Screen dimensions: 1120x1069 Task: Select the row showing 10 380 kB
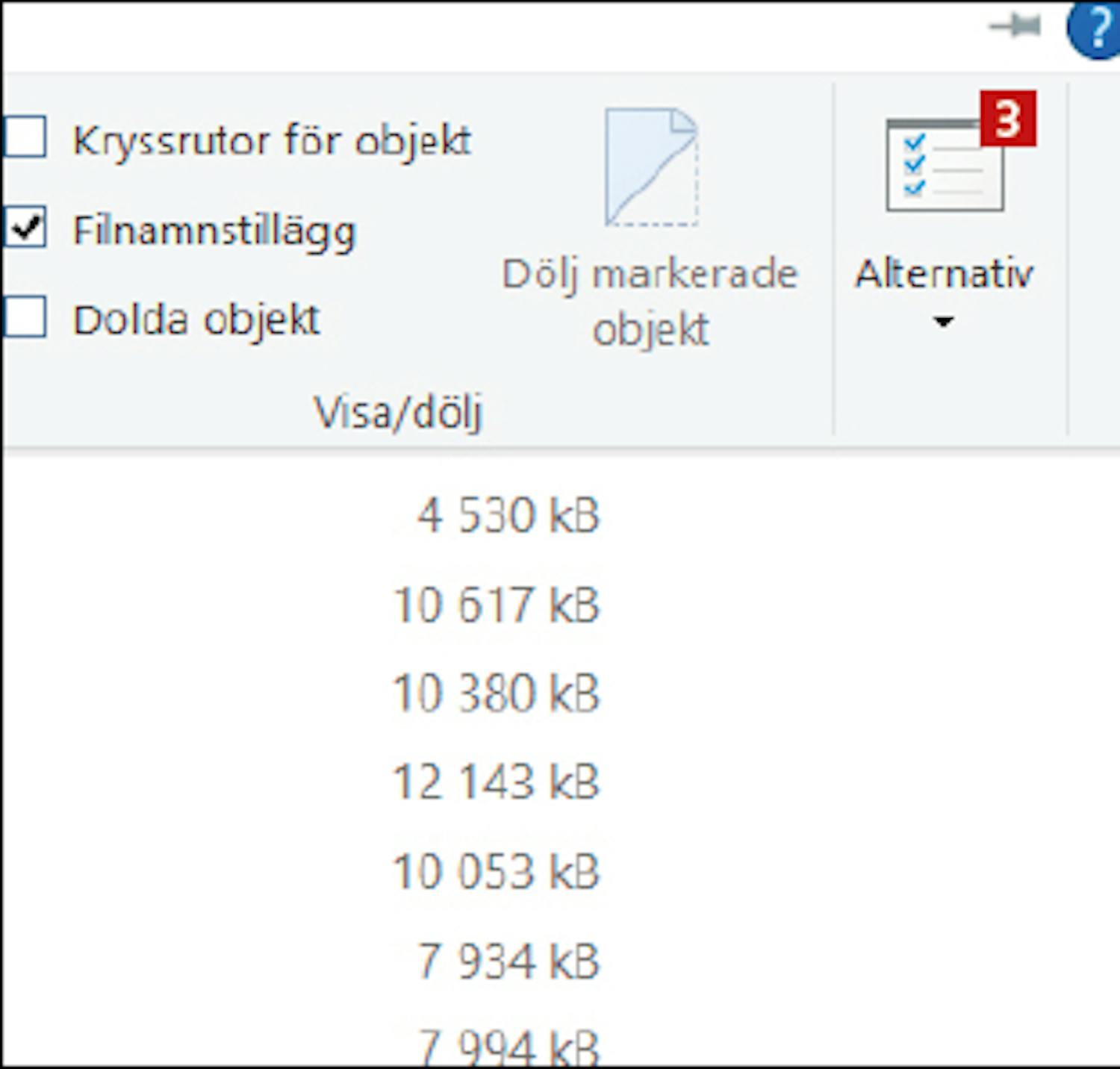(x=496, y=694)
